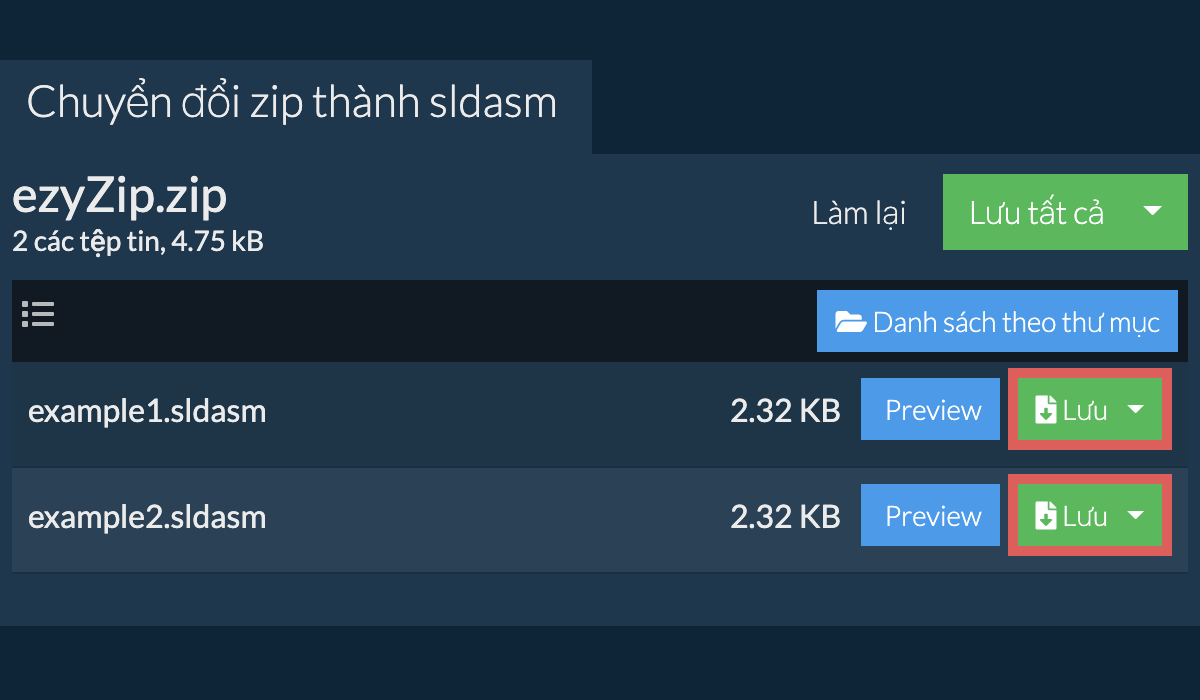Expand the Lưu tất cả dropdown arrow
This screenshot has height=700, width=1200.
click(1152, 212)
